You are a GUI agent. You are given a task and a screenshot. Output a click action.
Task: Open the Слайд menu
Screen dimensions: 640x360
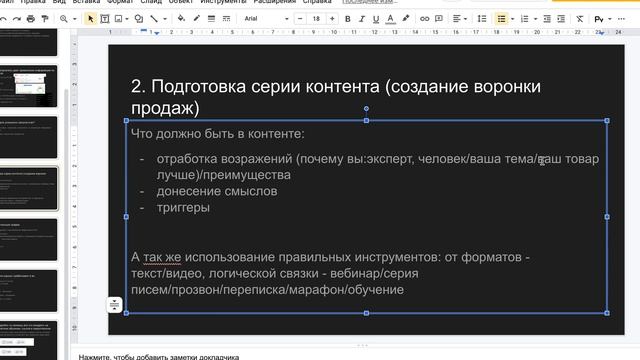click(151, 2)
